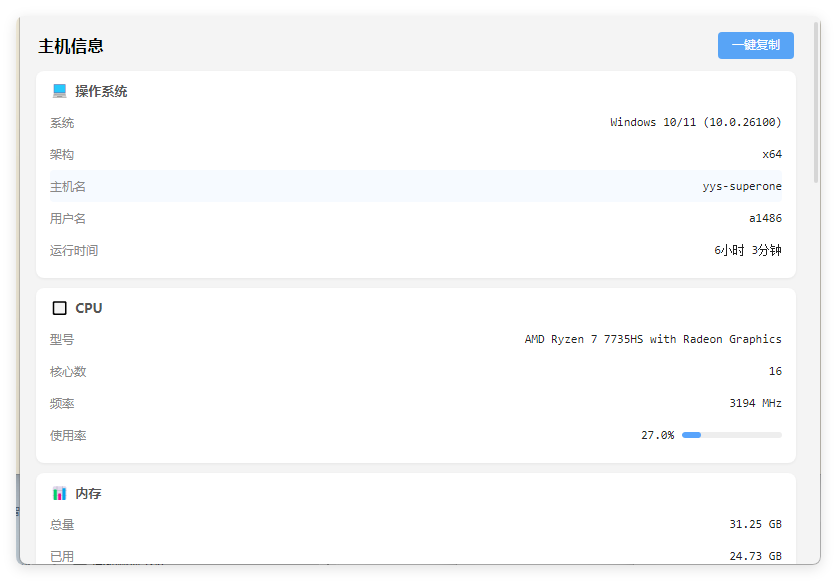
Task: Click the 主机信息 page title
Action: pyautogui.click(x=70, y=46)
